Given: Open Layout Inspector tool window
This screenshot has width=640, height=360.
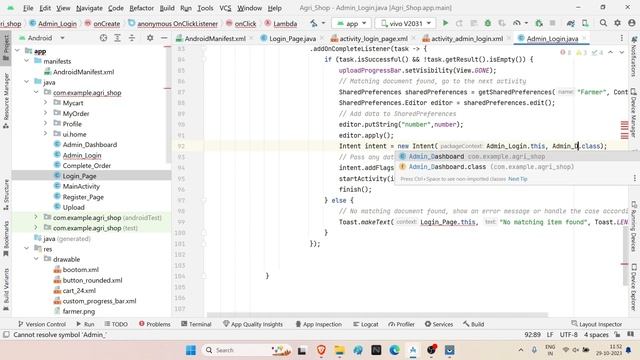Looking at the screenshot, I should point(596,324).
